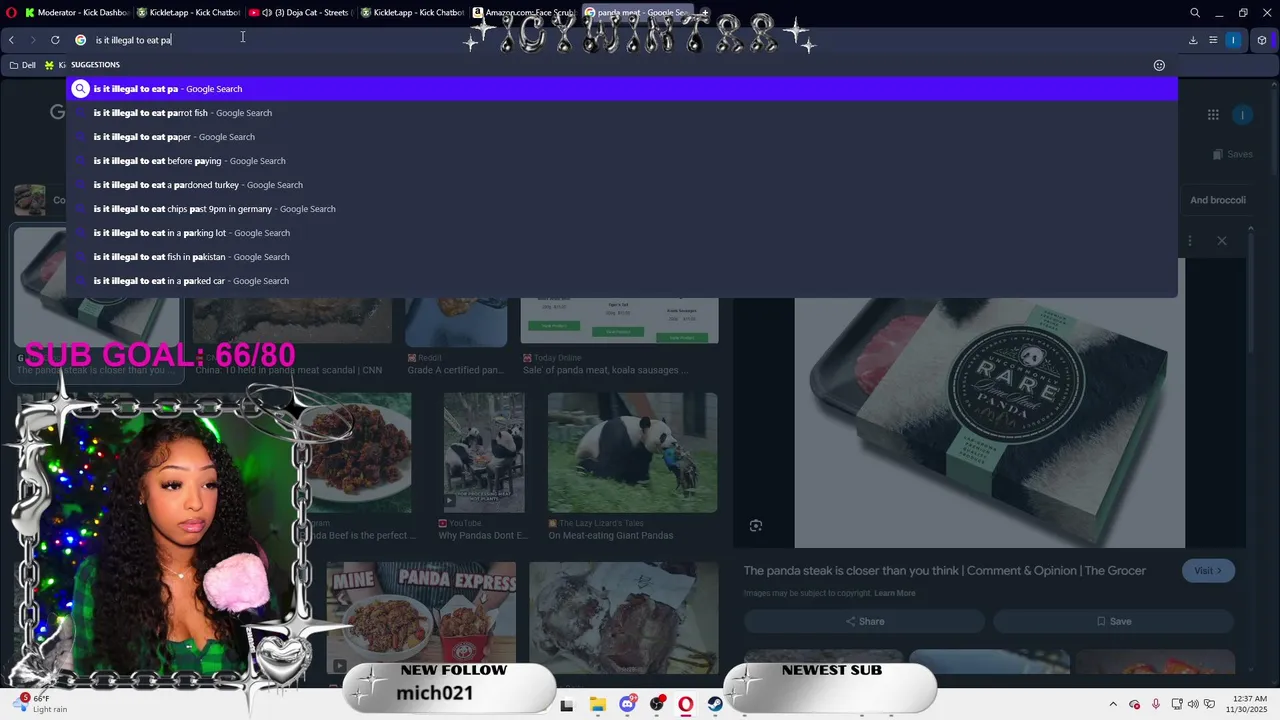Select suggestion 'eat in a parking lot'
The width and height of the screenshot is (1280, 720).
click(622, 233)
